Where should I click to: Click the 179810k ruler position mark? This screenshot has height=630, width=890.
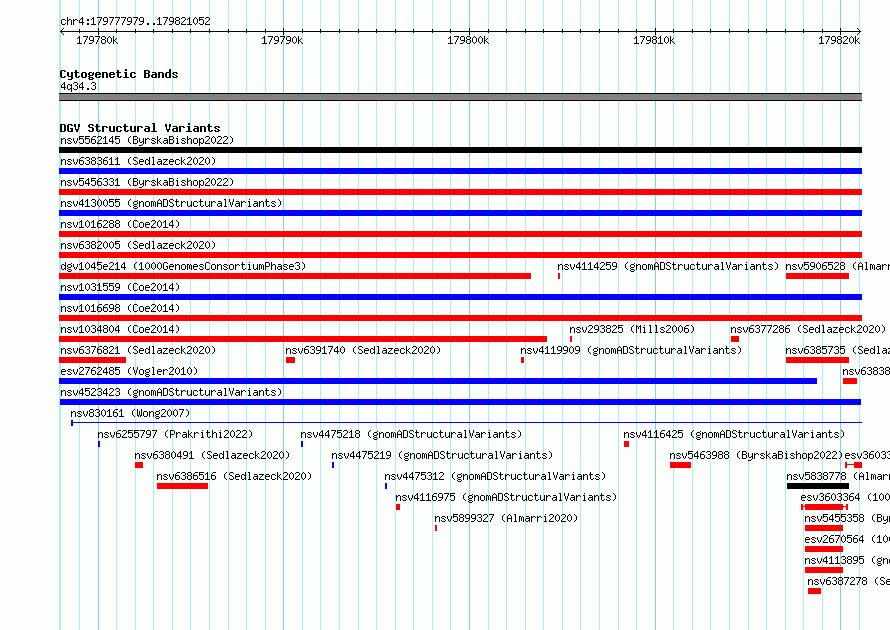pyautogui.click(x=654, y=40)
